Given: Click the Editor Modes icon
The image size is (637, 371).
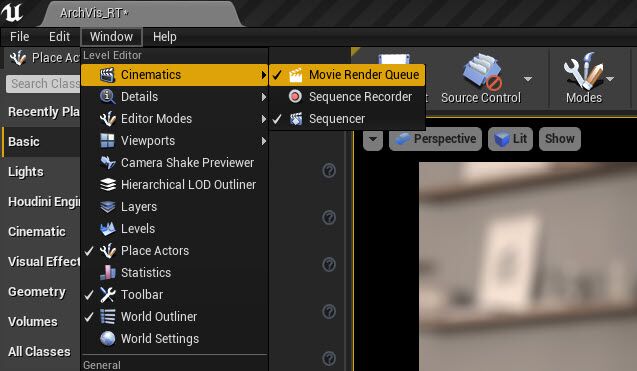Looking at the screenshot, I should [107, 119].
